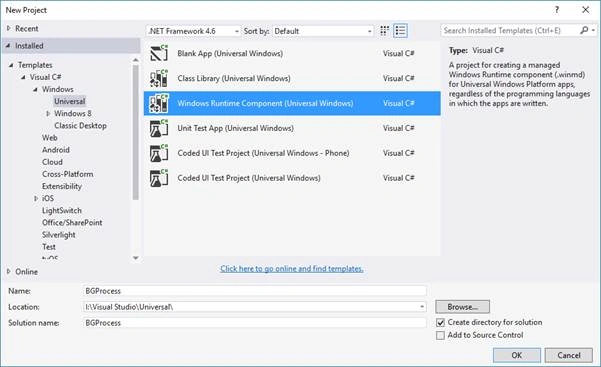Choose Blank App (Universal Windows) template

click(x=292, y=53)
